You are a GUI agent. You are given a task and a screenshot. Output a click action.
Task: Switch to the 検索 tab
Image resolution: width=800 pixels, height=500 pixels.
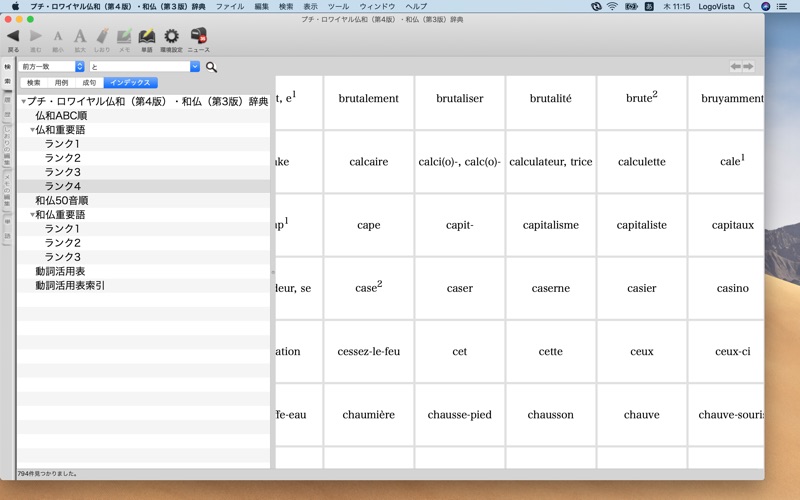point(34,83)
